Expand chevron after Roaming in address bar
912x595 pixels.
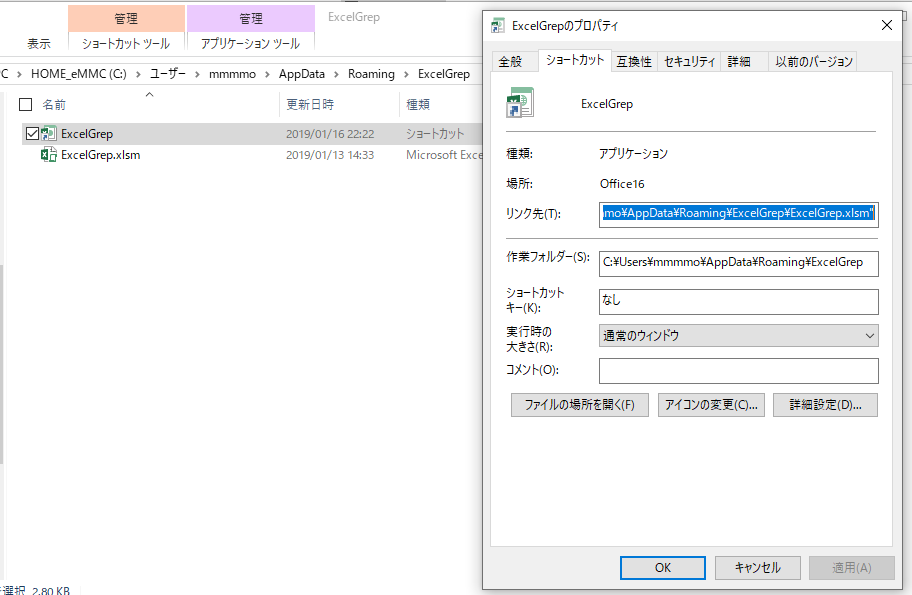coord(406,74)
